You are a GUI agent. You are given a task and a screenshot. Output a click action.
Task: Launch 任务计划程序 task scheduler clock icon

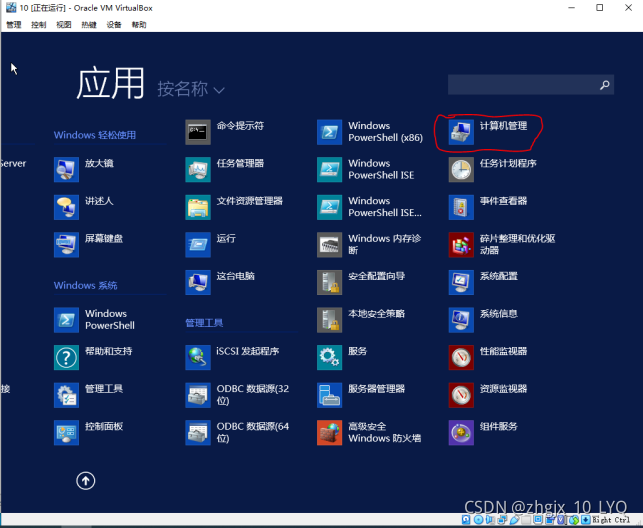tap(461, 169)
